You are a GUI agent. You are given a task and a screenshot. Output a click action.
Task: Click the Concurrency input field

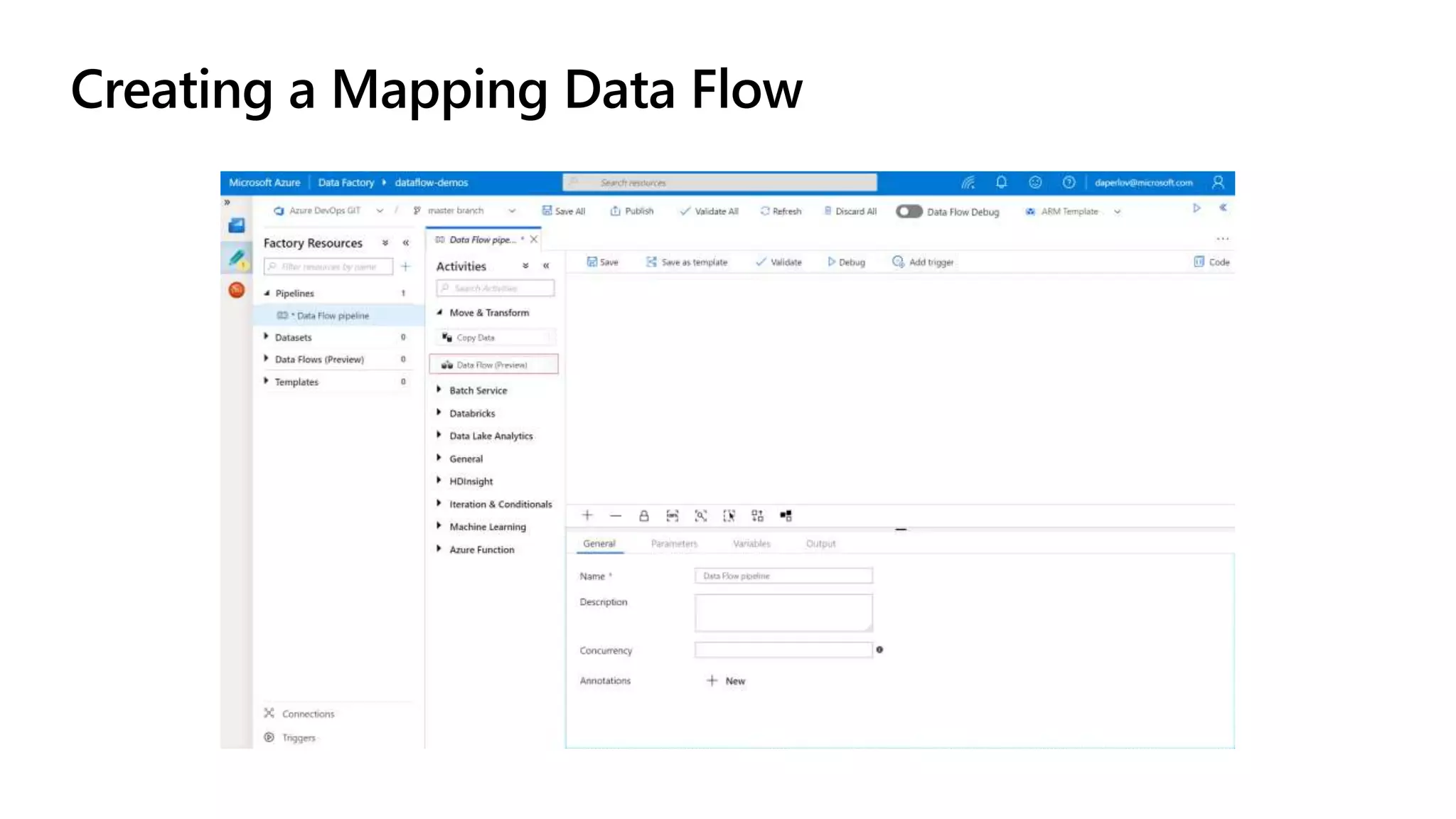783,650
